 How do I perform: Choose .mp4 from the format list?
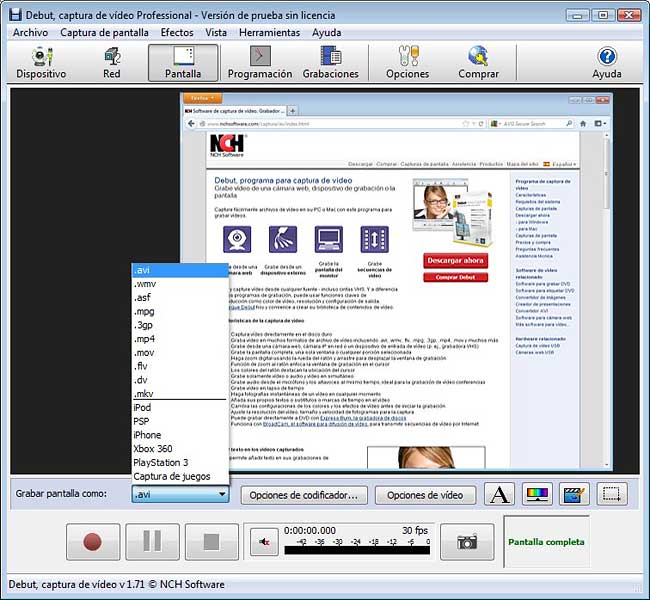click(x=145, y=339)
